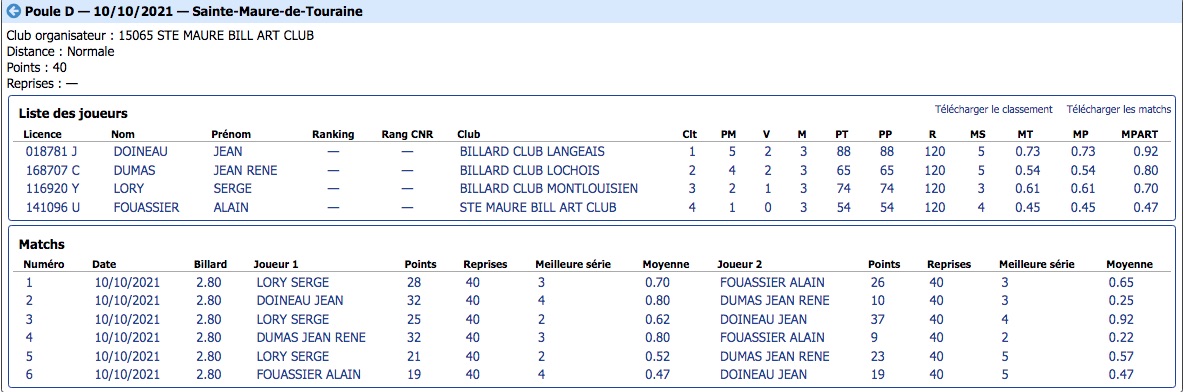Image resolution: width=1184 pixels, height=392 pixels.
Task: Click the Clt column header
Action: coord(689,134)
